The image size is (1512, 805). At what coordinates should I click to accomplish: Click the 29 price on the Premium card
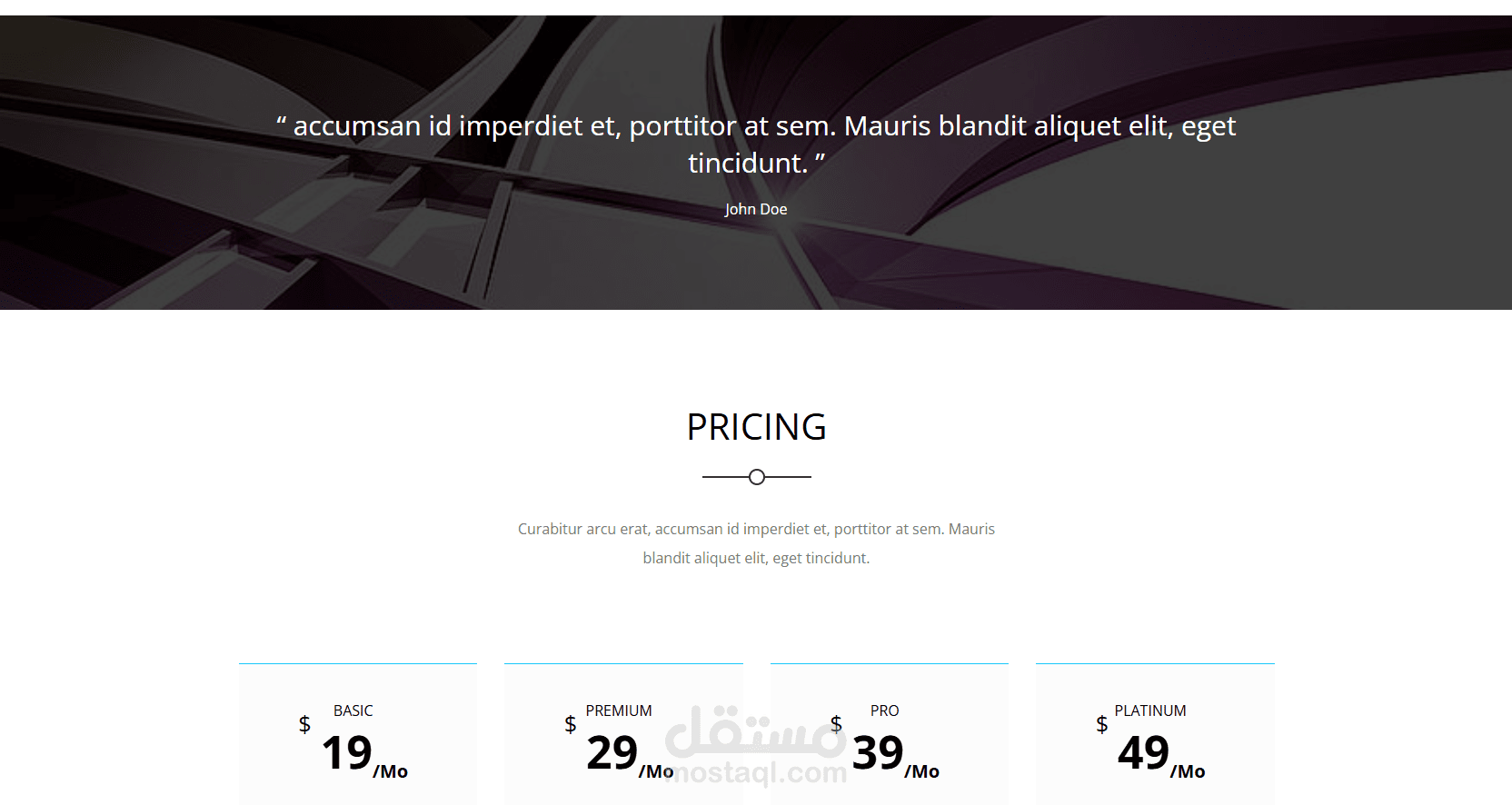pyautogui.click(x=612, y=753)
